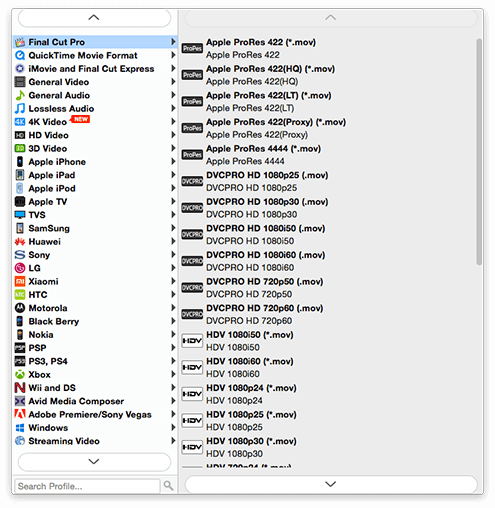This screenshot has width=495, height=508.
Task: Click the Final Cut Pro clapperboard icon
Action: click(20, 42)
